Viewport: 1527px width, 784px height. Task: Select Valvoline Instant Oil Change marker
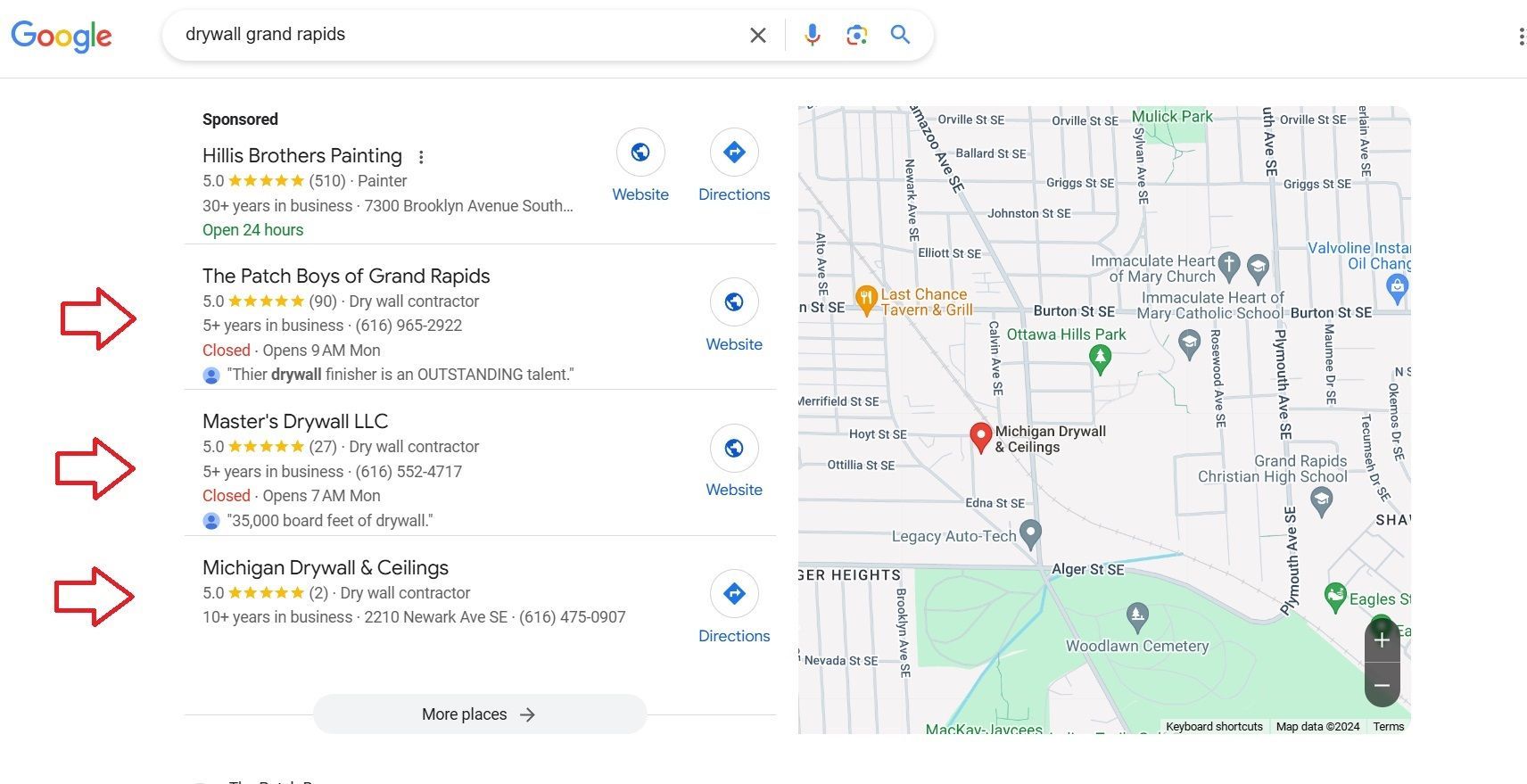pos(1397,287)
